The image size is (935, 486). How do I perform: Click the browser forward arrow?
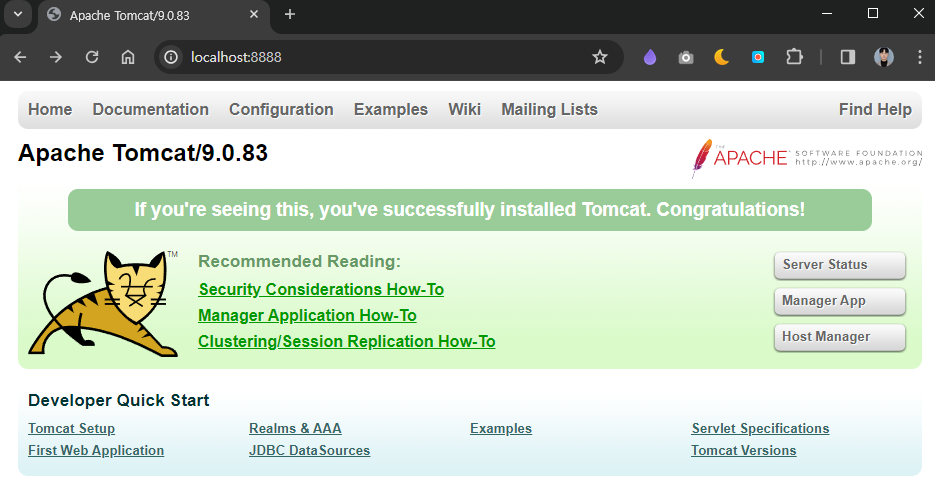(55, 57)
